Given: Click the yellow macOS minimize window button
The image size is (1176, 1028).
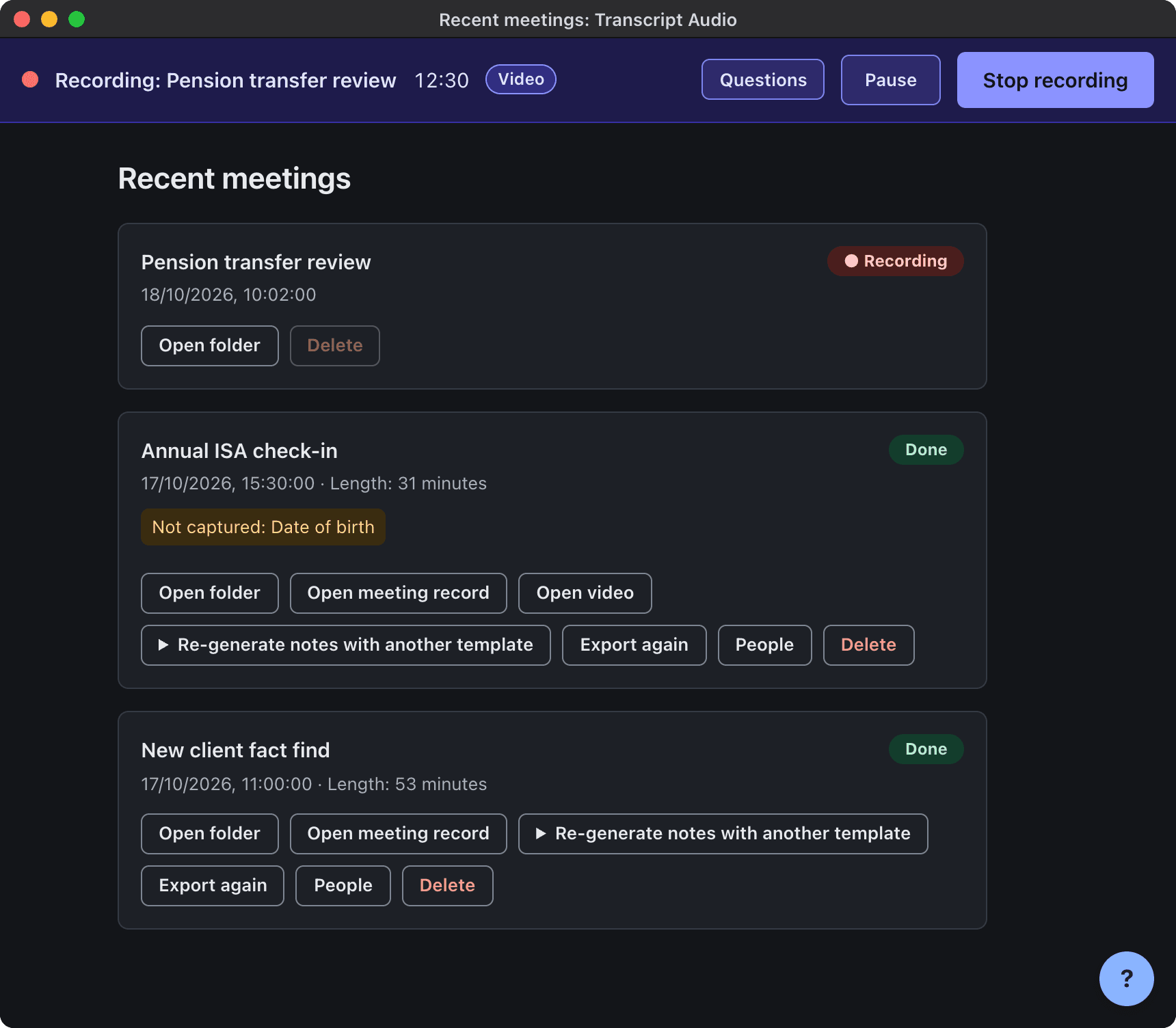Looking at the screenshot, I should [x=49, y=19].
